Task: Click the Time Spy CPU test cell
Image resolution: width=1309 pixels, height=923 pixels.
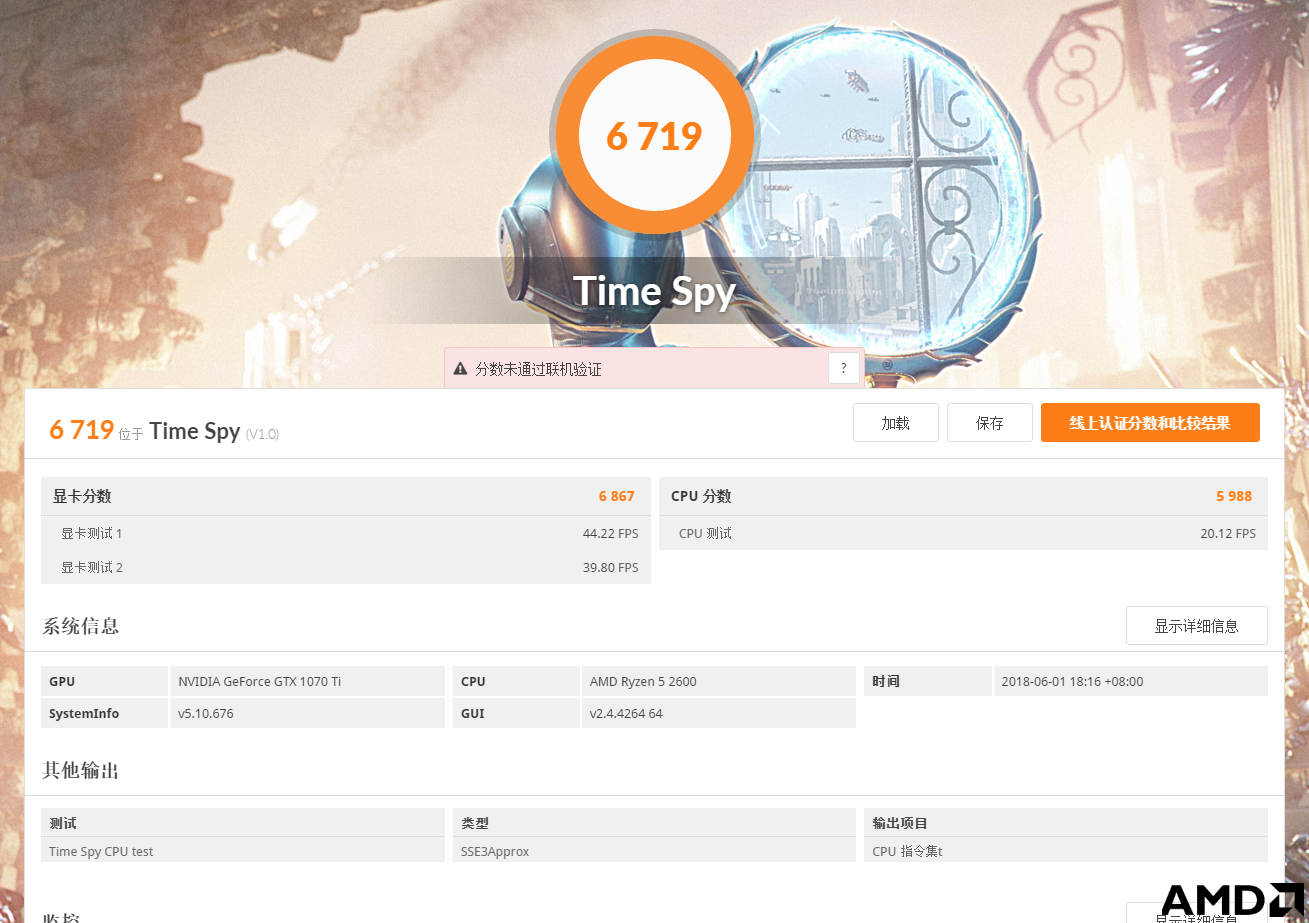Action: pos(243,851)
